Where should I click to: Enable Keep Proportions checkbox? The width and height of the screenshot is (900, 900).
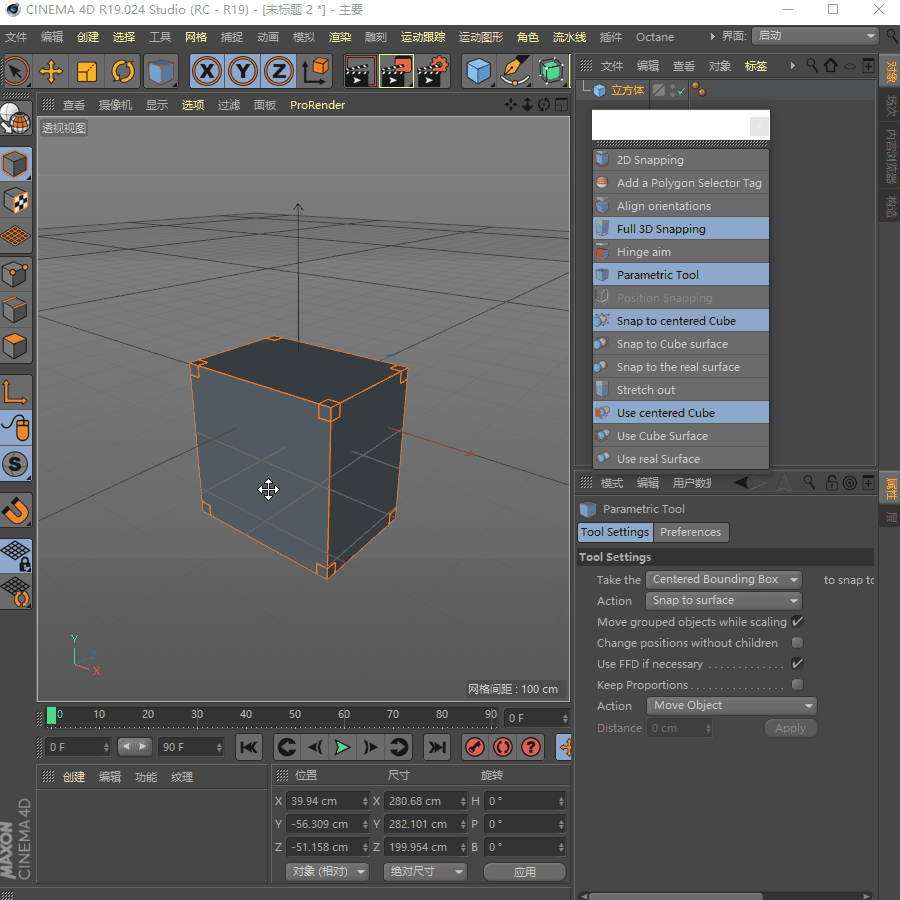coord(797,685)
